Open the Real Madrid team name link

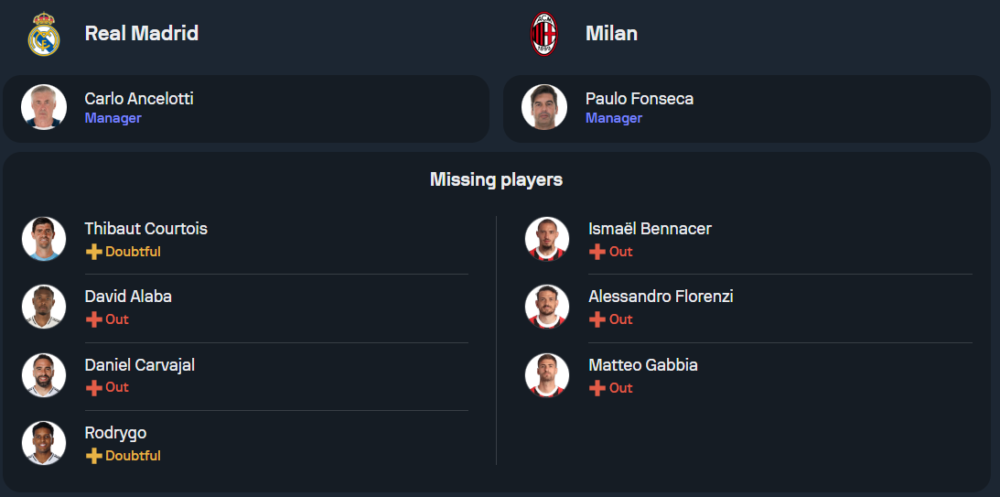click(x=141, y=34)
